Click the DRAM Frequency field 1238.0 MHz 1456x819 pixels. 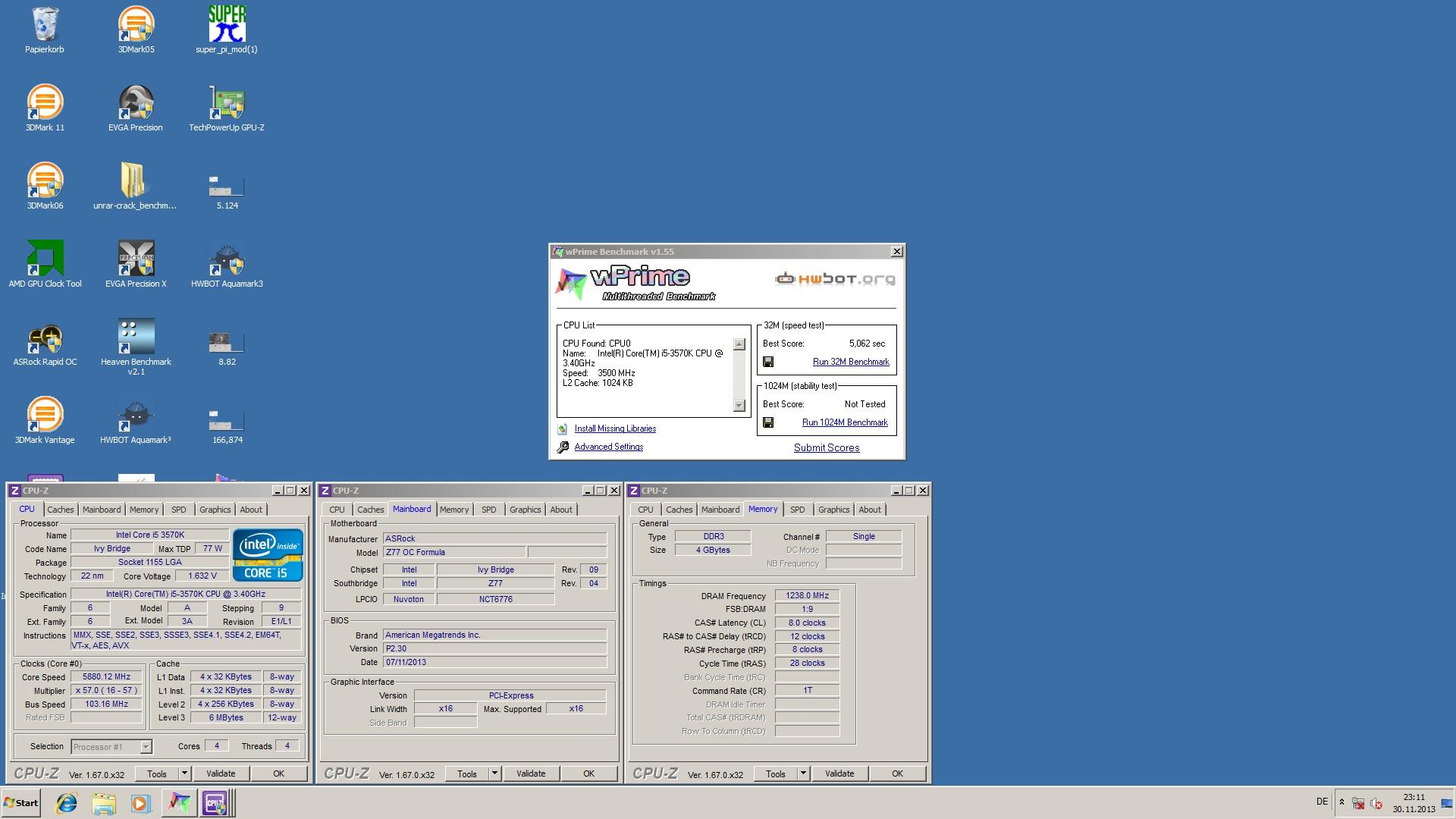[x=807, y=596]
